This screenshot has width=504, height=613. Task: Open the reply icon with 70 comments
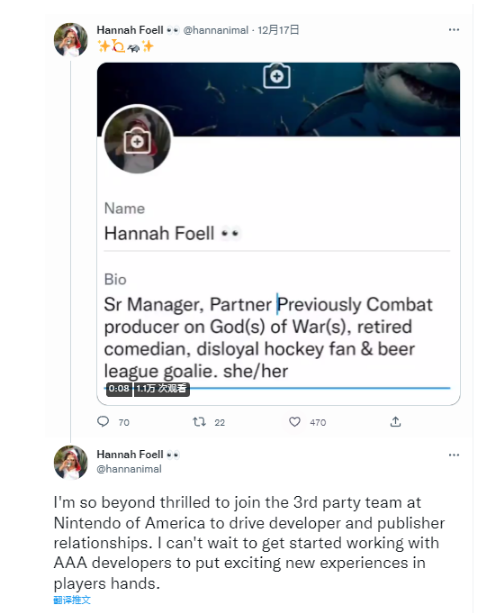pos(103,422)
